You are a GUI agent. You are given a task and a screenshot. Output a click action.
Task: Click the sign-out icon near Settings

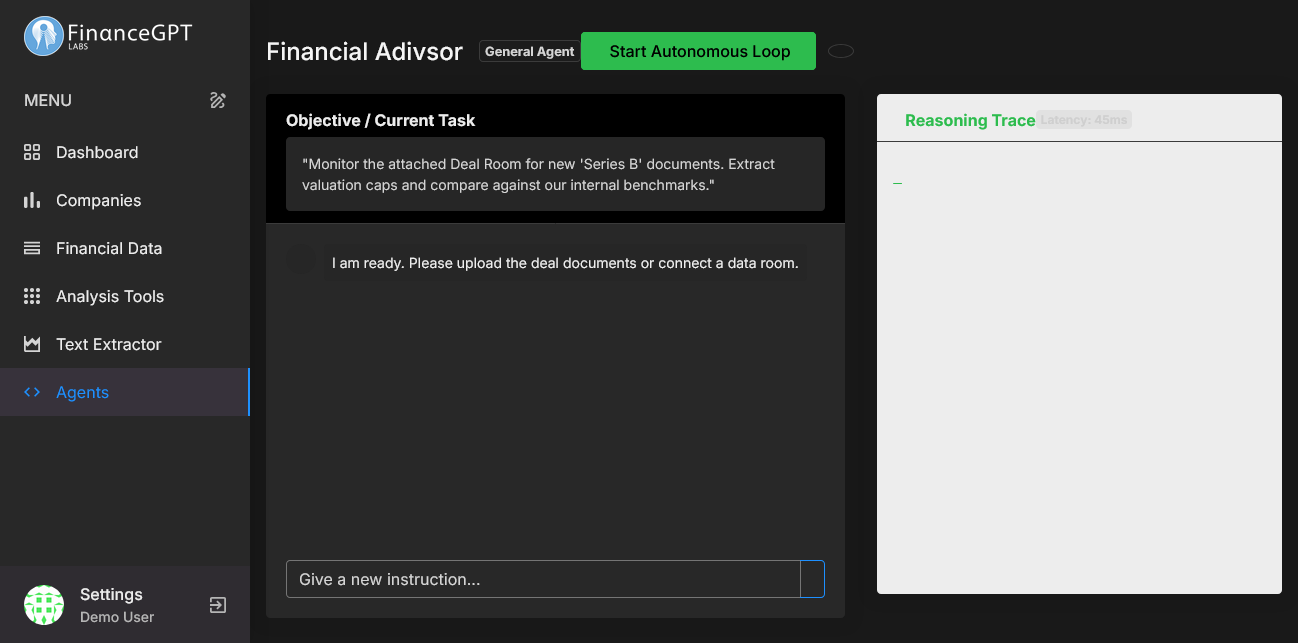(x=217, y=604)
